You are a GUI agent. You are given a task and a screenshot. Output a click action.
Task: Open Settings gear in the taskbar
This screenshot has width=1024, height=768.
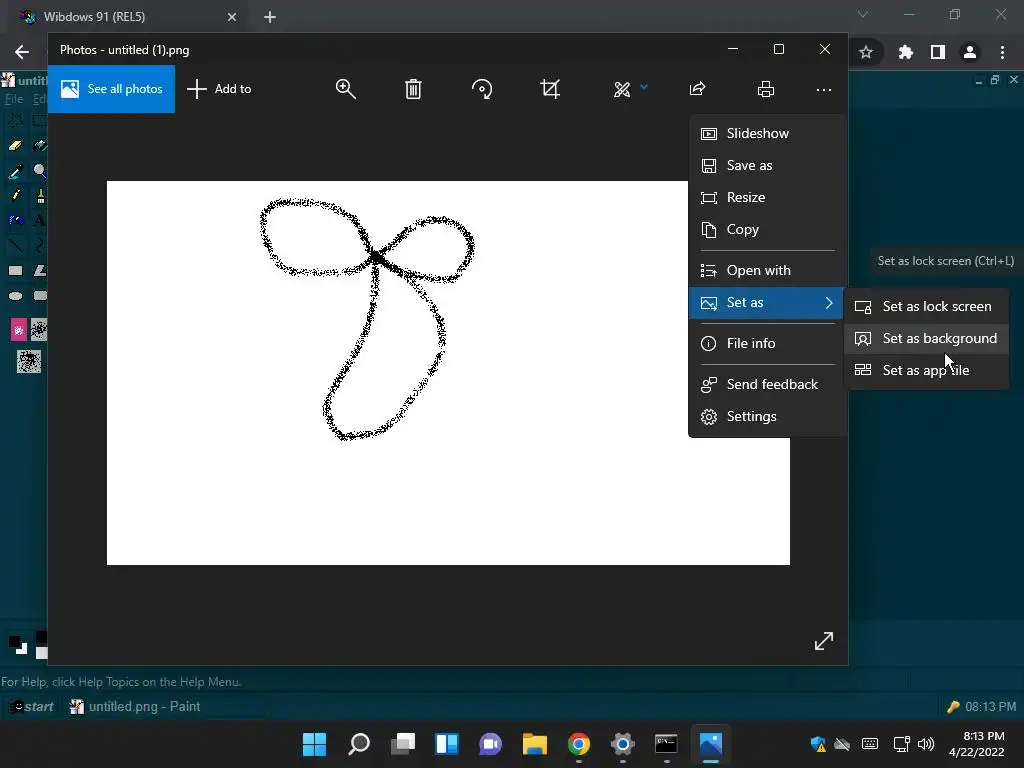622,744
